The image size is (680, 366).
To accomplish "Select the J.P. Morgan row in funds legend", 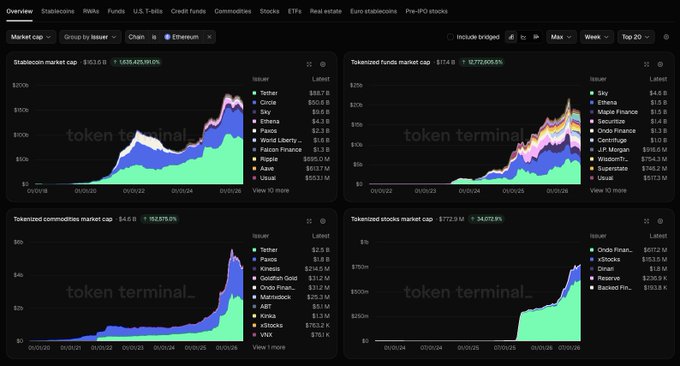I will (628, 150).
